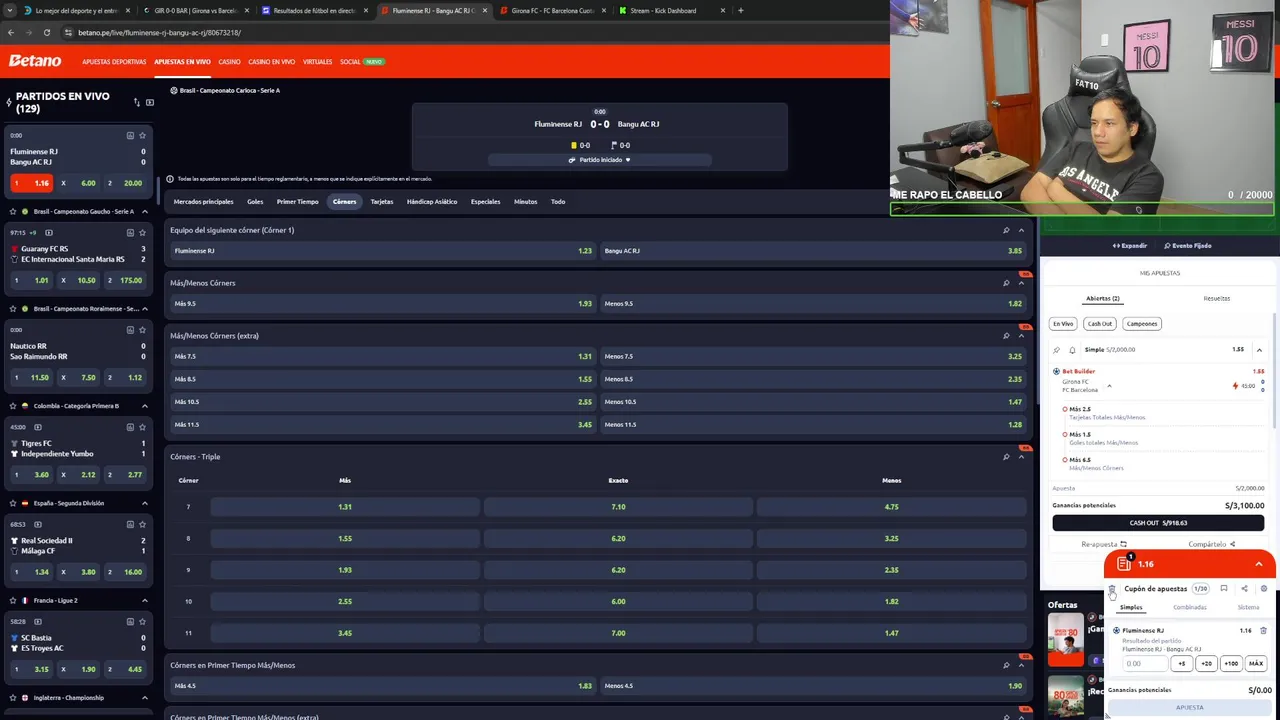Open Mercados principales tab

203,202
